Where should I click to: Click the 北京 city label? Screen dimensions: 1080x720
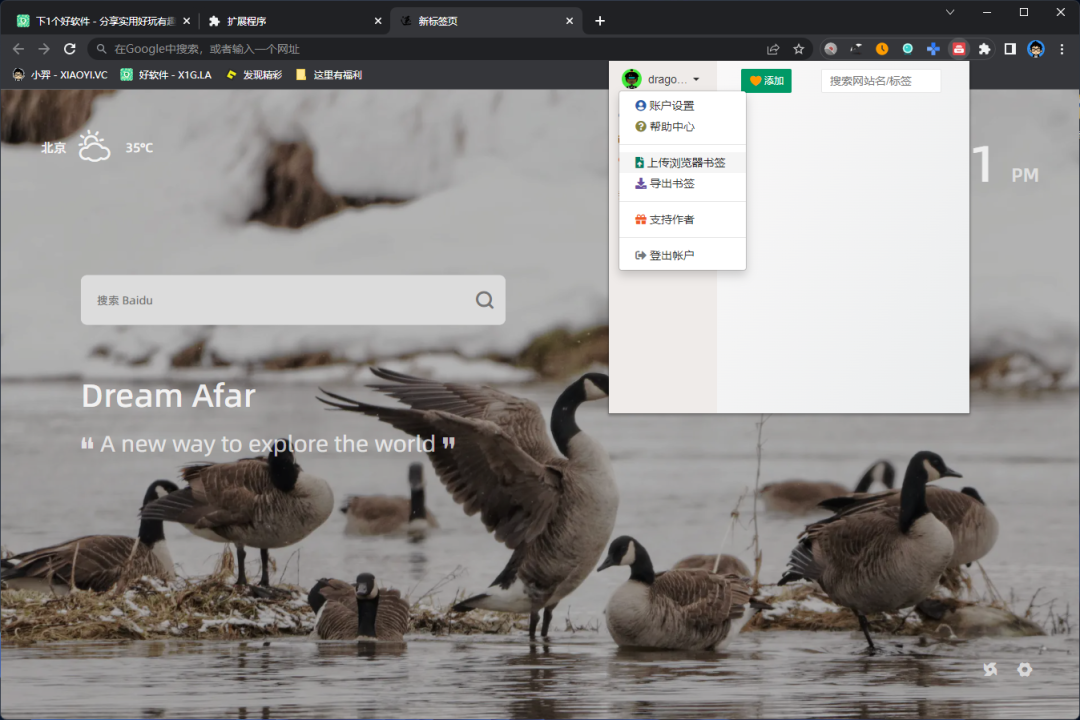click(x=54, y=147)
